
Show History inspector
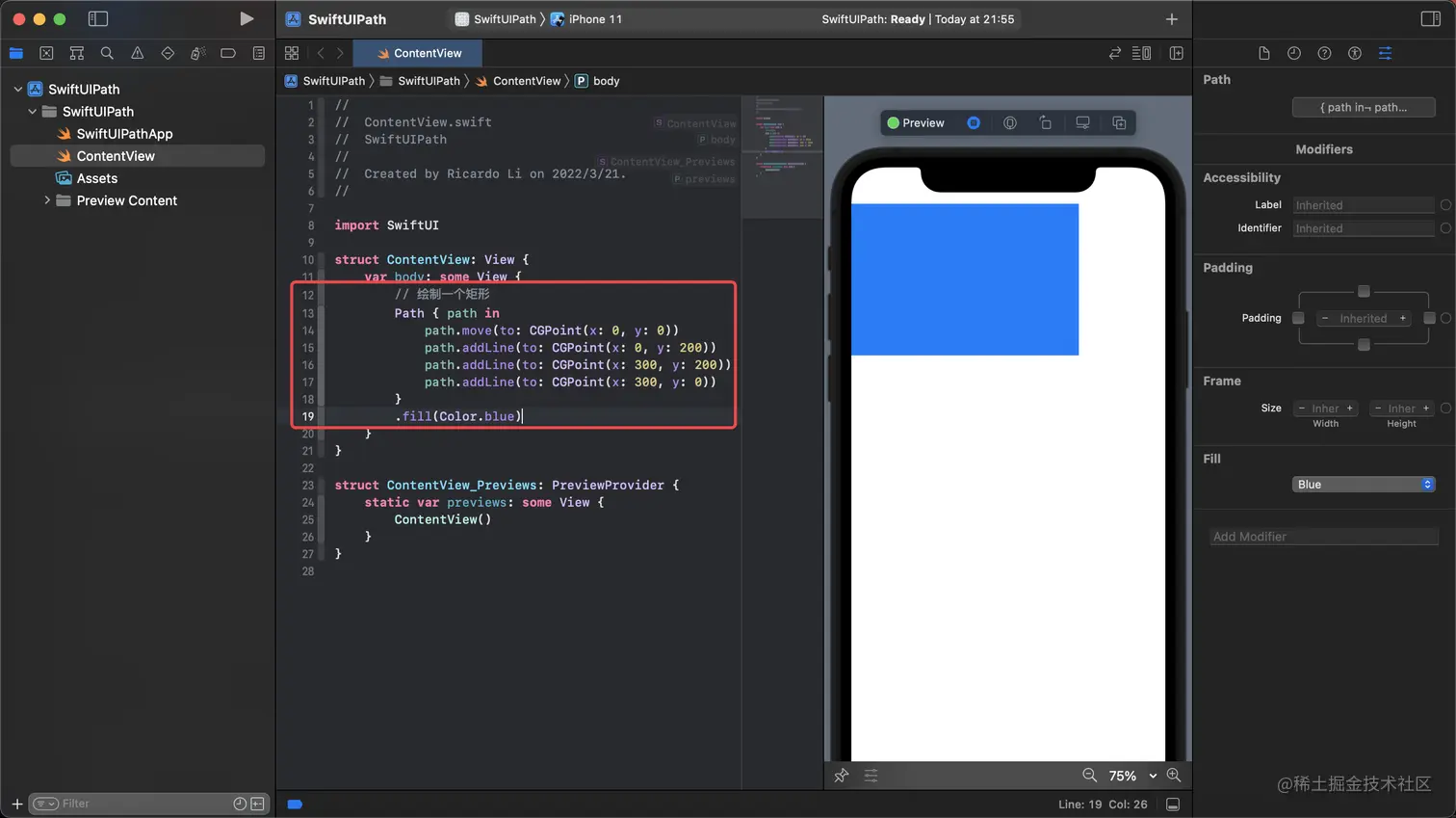pos(1294,53)
